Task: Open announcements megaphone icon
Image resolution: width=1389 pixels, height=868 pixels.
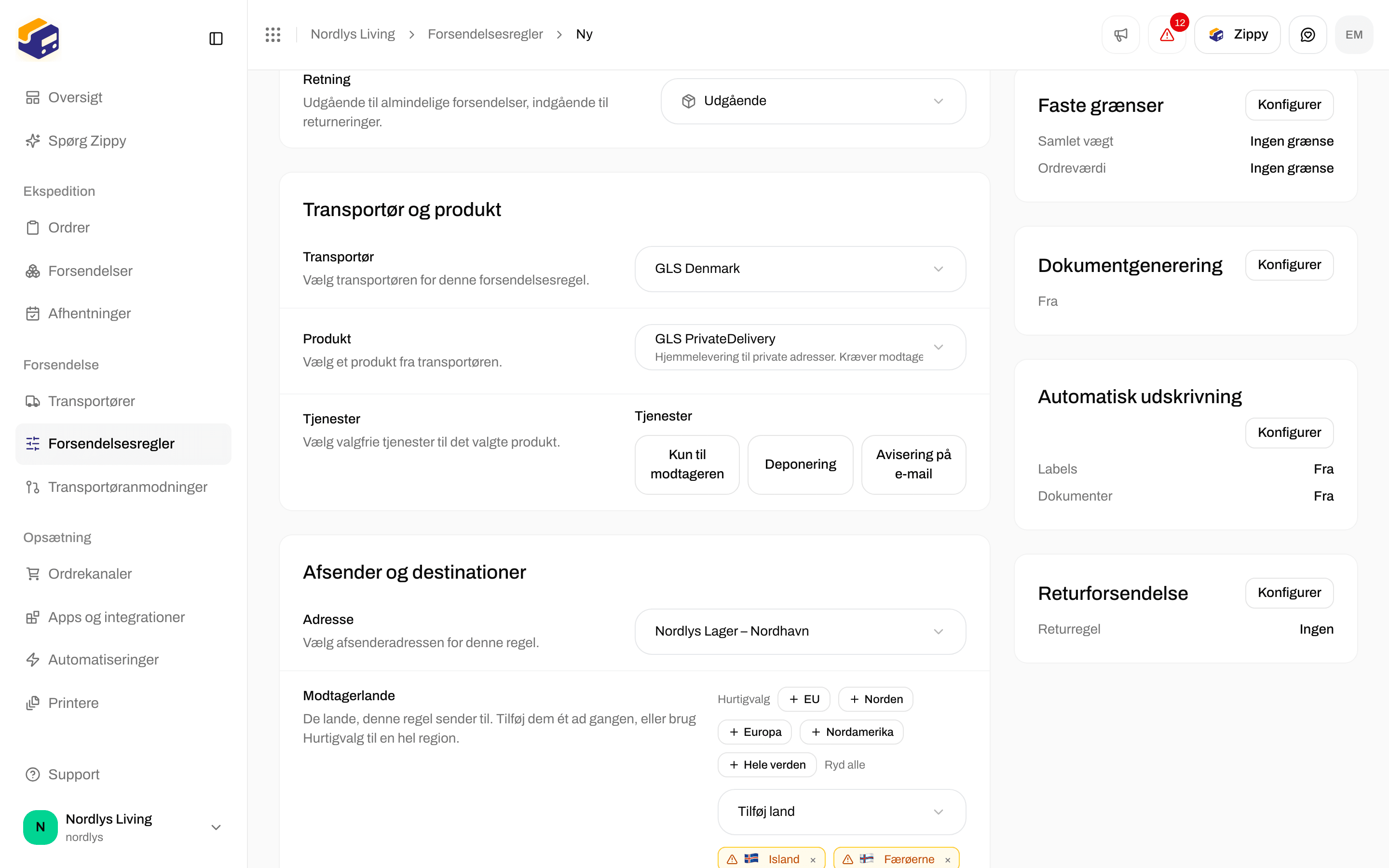Action: point(1120,34)
